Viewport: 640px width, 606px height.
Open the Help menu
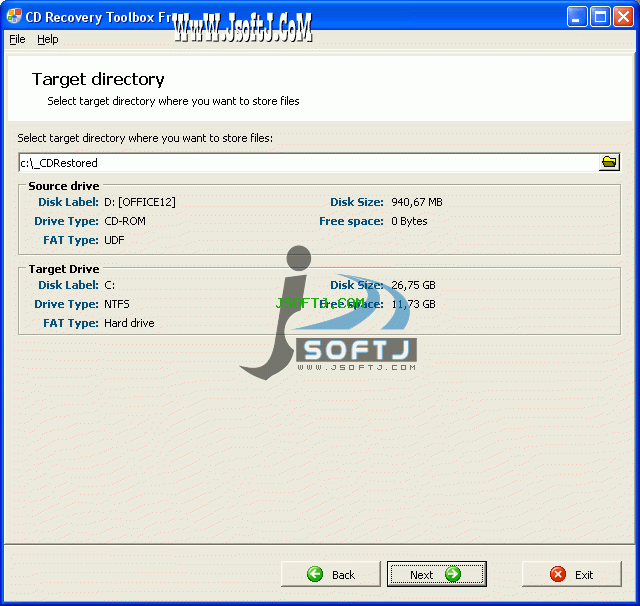[x=48, y=39]
